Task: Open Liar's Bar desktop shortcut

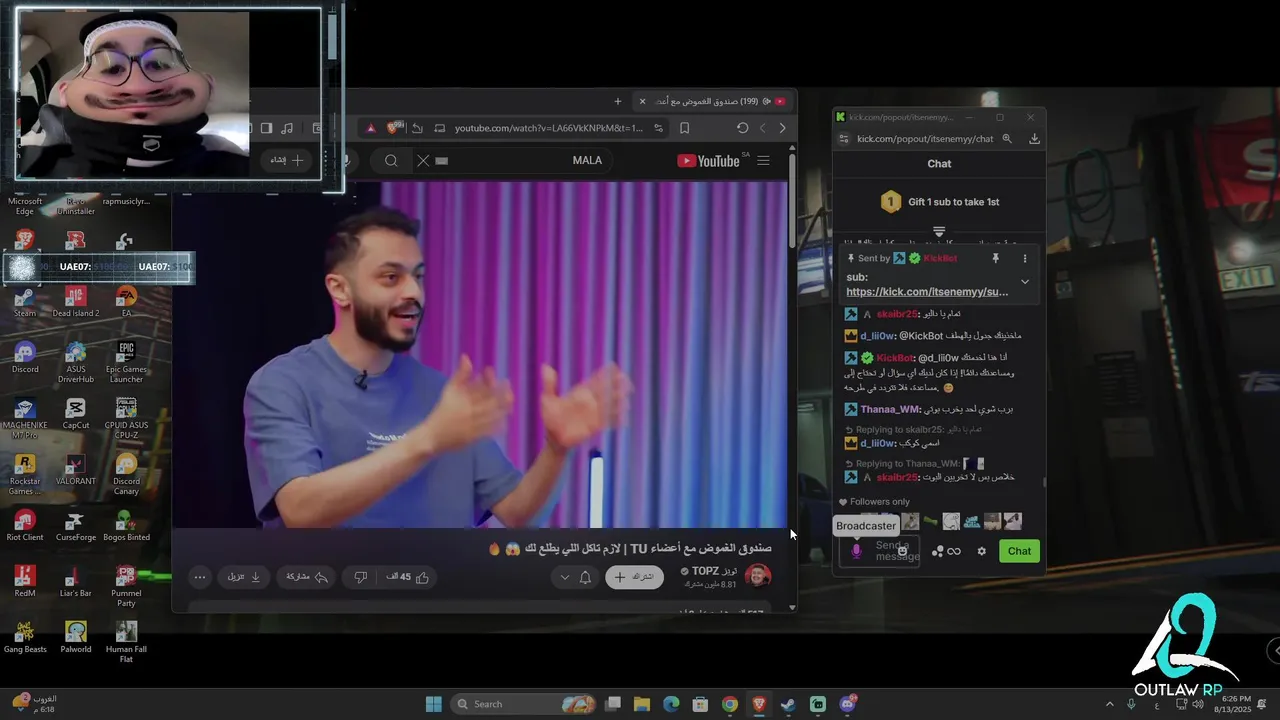Action: 75,581
